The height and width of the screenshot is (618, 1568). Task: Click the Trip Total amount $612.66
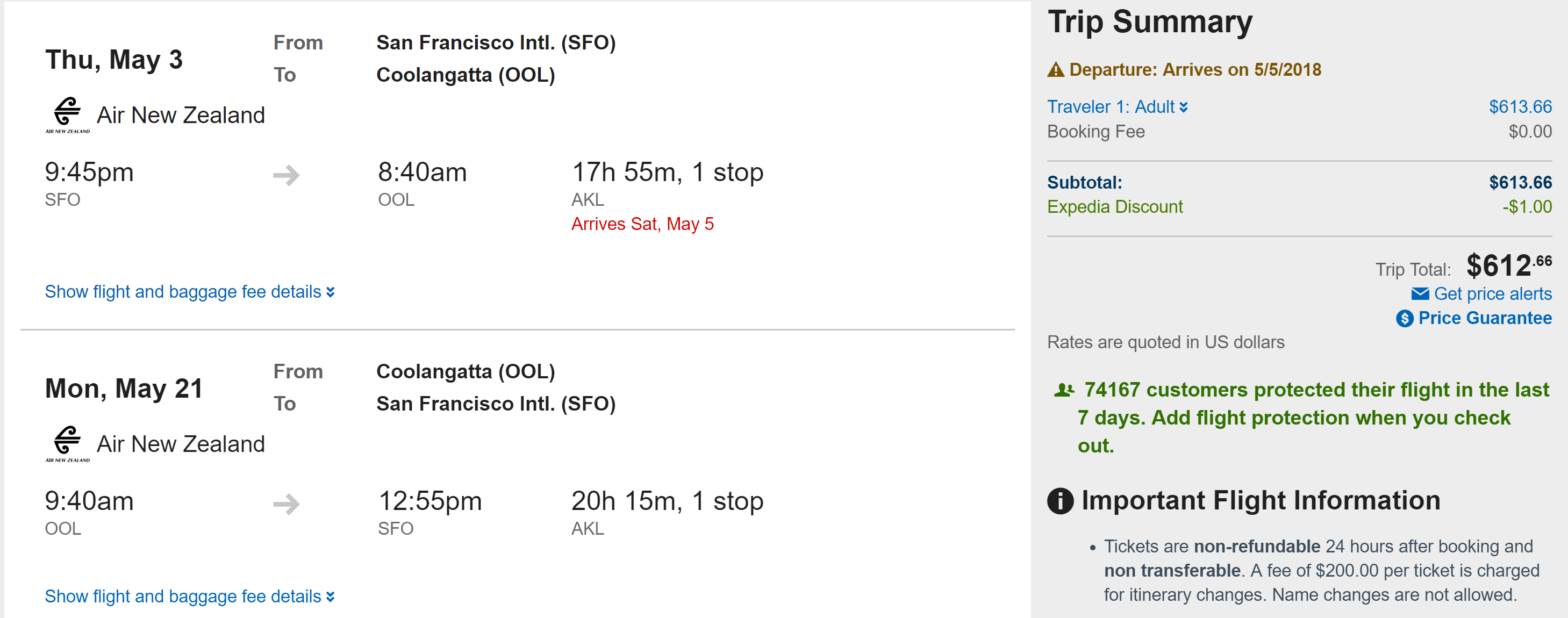coord(1508,266)
